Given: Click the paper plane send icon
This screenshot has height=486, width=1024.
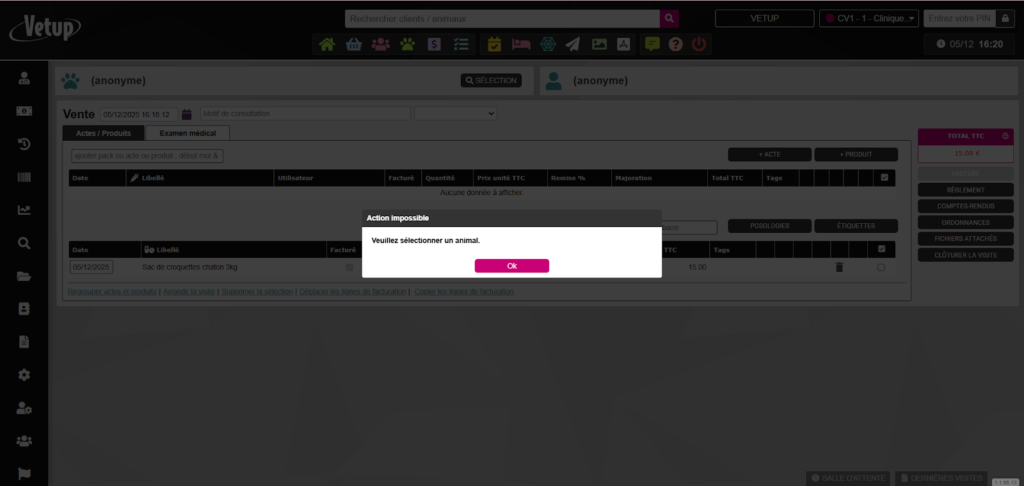Looking at the screenshot, I should tap(572, 44).
